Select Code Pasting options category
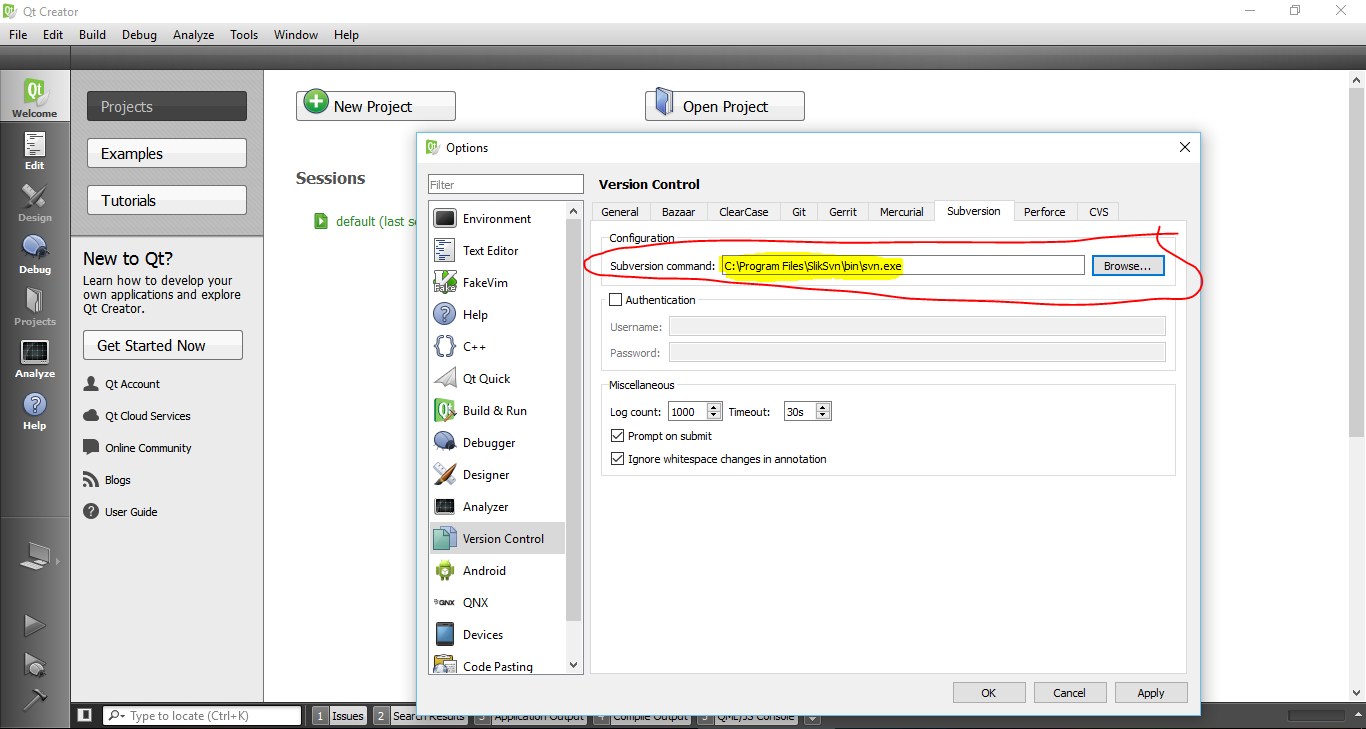 (497, 666)
